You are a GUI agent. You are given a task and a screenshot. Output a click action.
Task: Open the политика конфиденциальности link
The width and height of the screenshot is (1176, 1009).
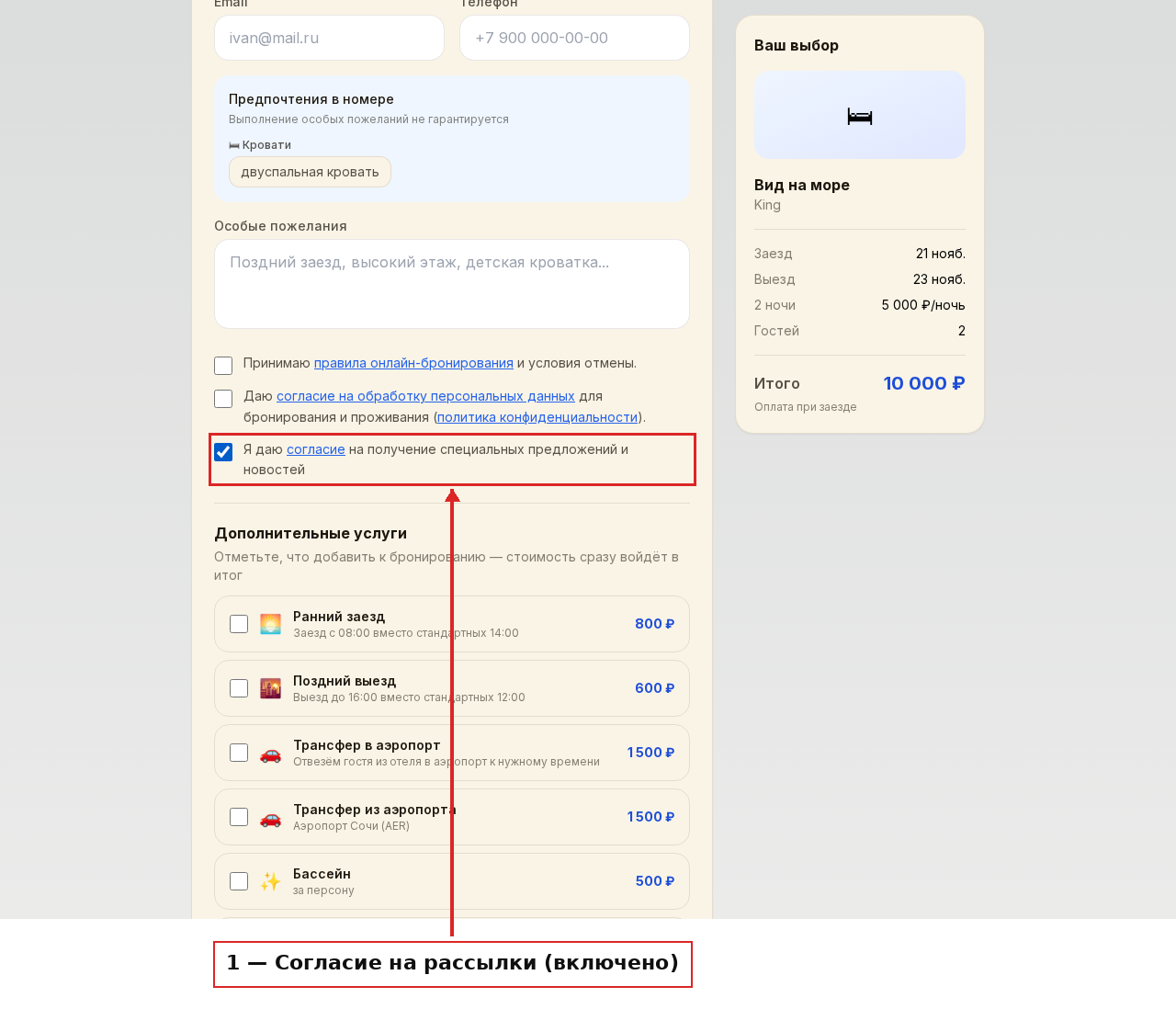(x=537, y=417)
